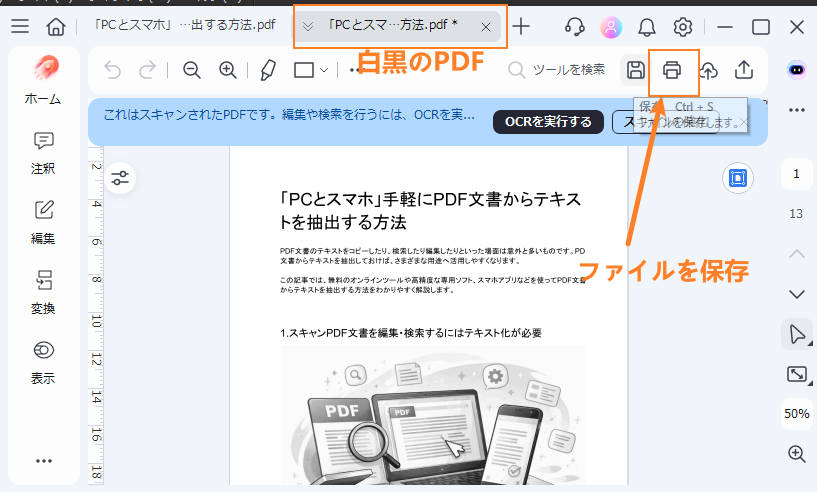Click the これはスキャンされたPDFです banner message
The image size is (817, 492).
click(289, 115)
